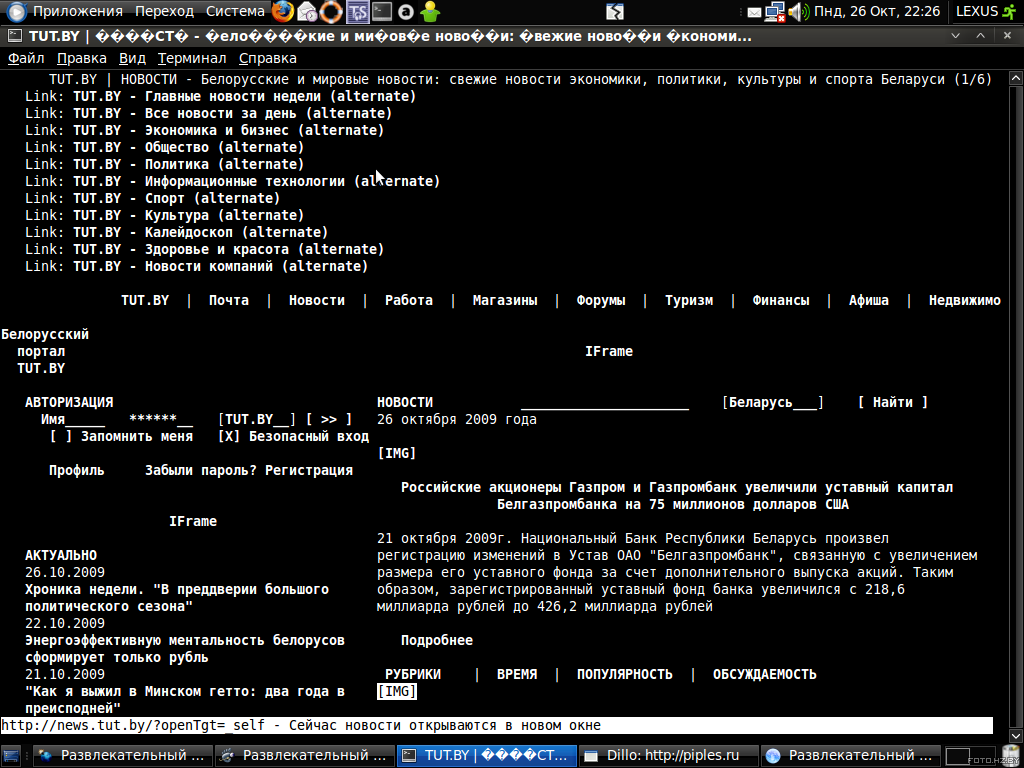
Task: Open the Подробнее link
Action: 437,640
